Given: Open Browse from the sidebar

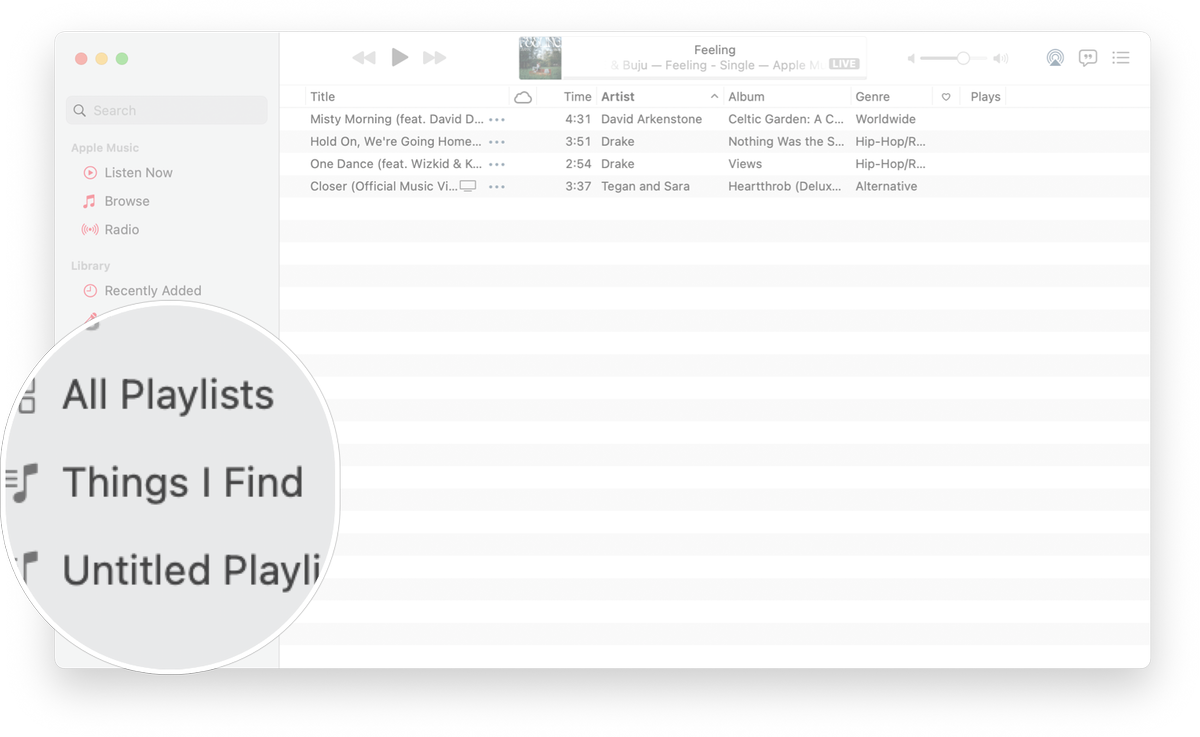Looking at the screenshot, I should tap(126, 201).
